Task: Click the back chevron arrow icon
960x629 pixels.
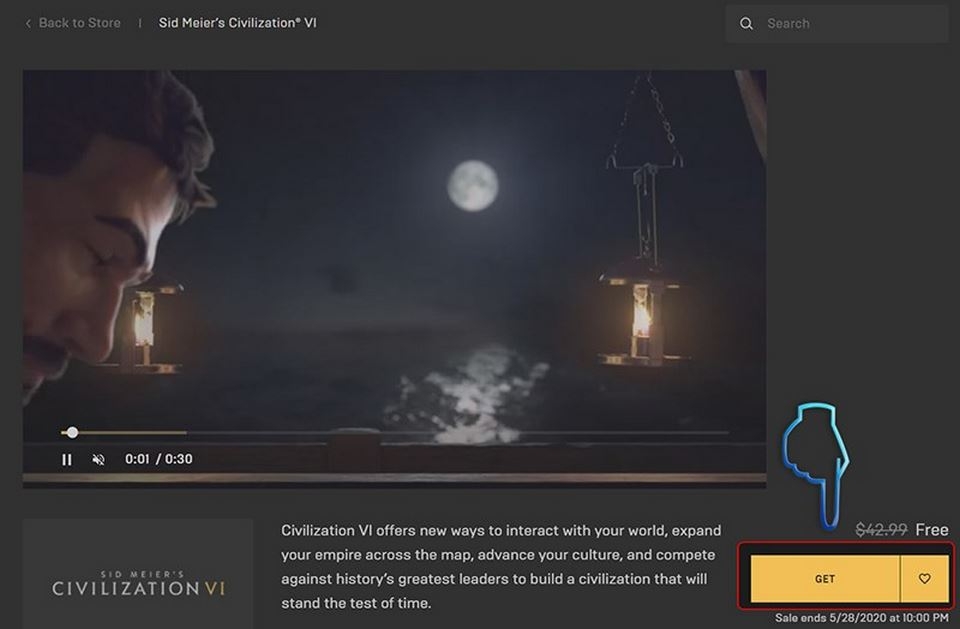Action: (28, 23)
